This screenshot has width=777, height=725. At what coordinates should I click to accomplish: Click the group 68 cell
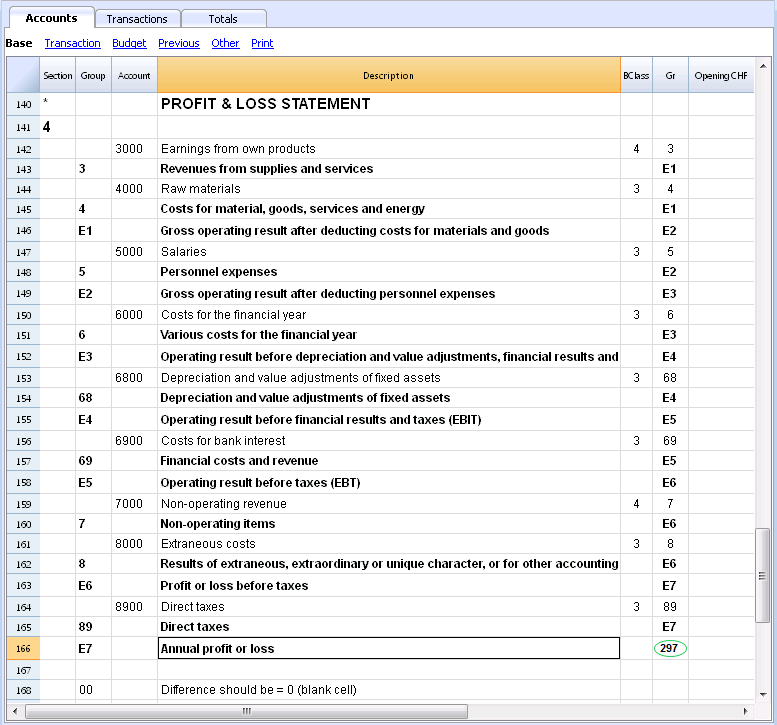click(93, 397)
